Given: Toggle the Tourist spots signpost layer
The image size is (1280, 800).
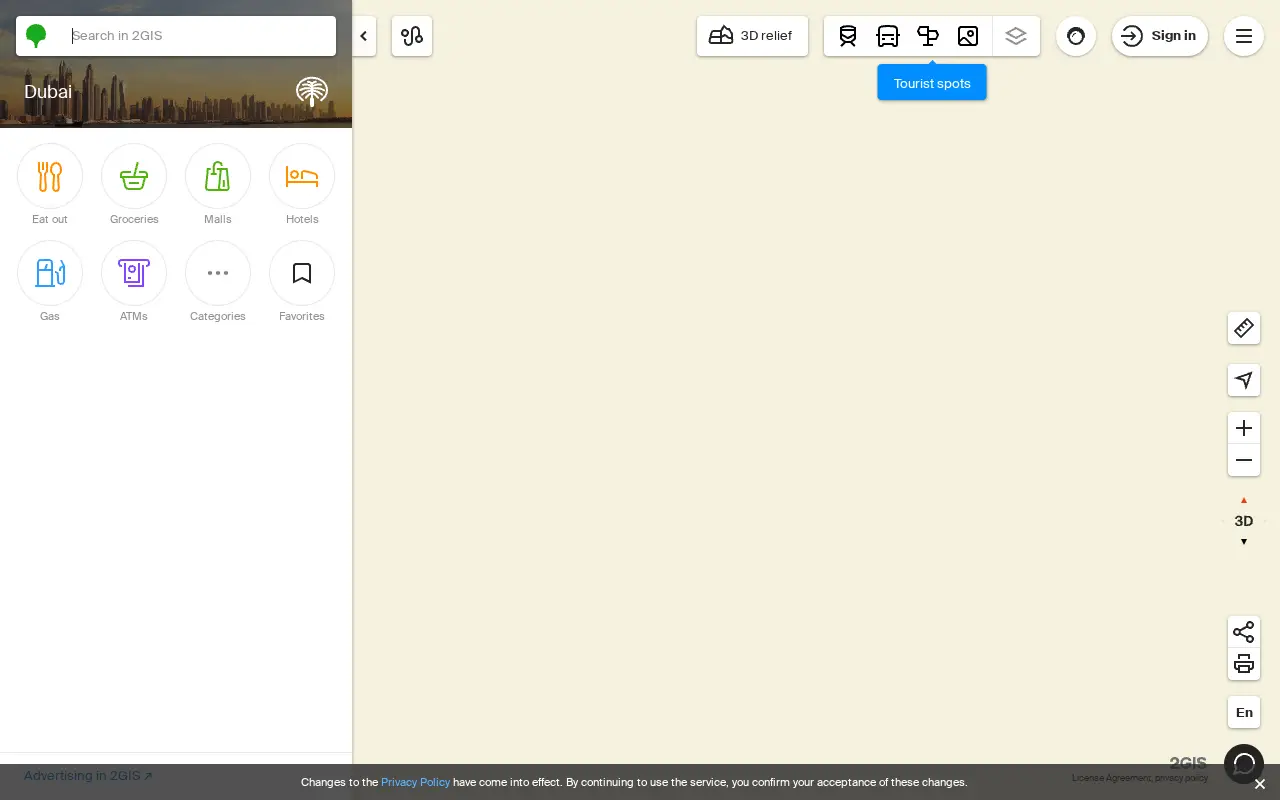Looking at the screenshot, I should coord(928,36).
